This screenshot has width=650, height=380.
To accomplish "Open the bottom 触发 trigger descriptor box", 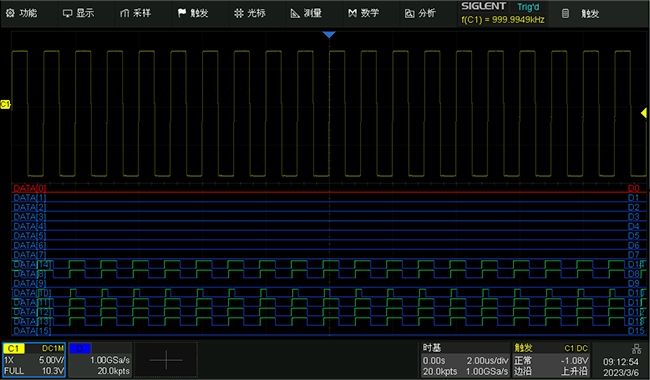I will [x=551, y=360].
